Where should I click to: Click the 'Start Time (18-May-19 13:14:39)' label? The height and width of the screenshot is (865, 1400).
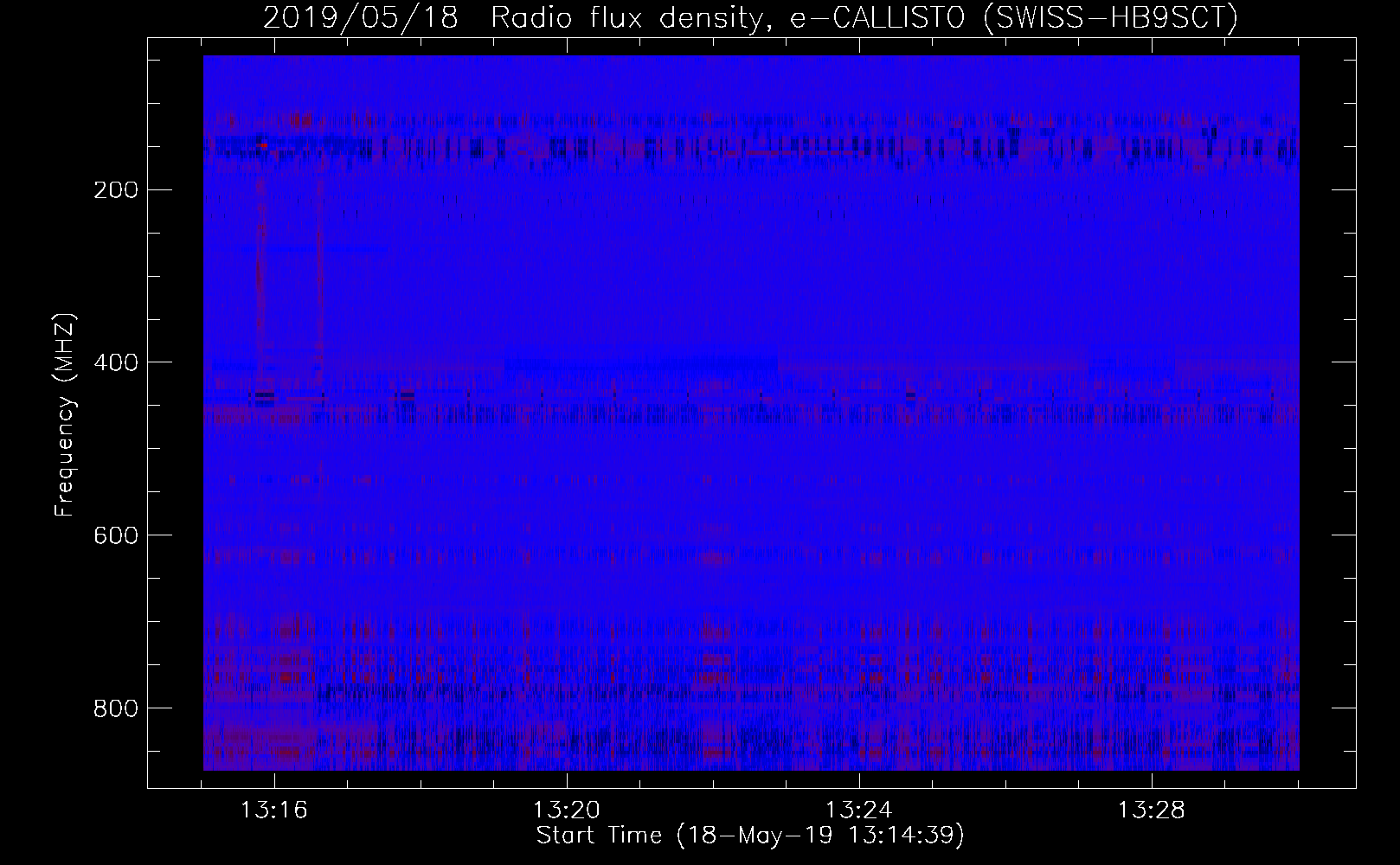coord(750,836)
